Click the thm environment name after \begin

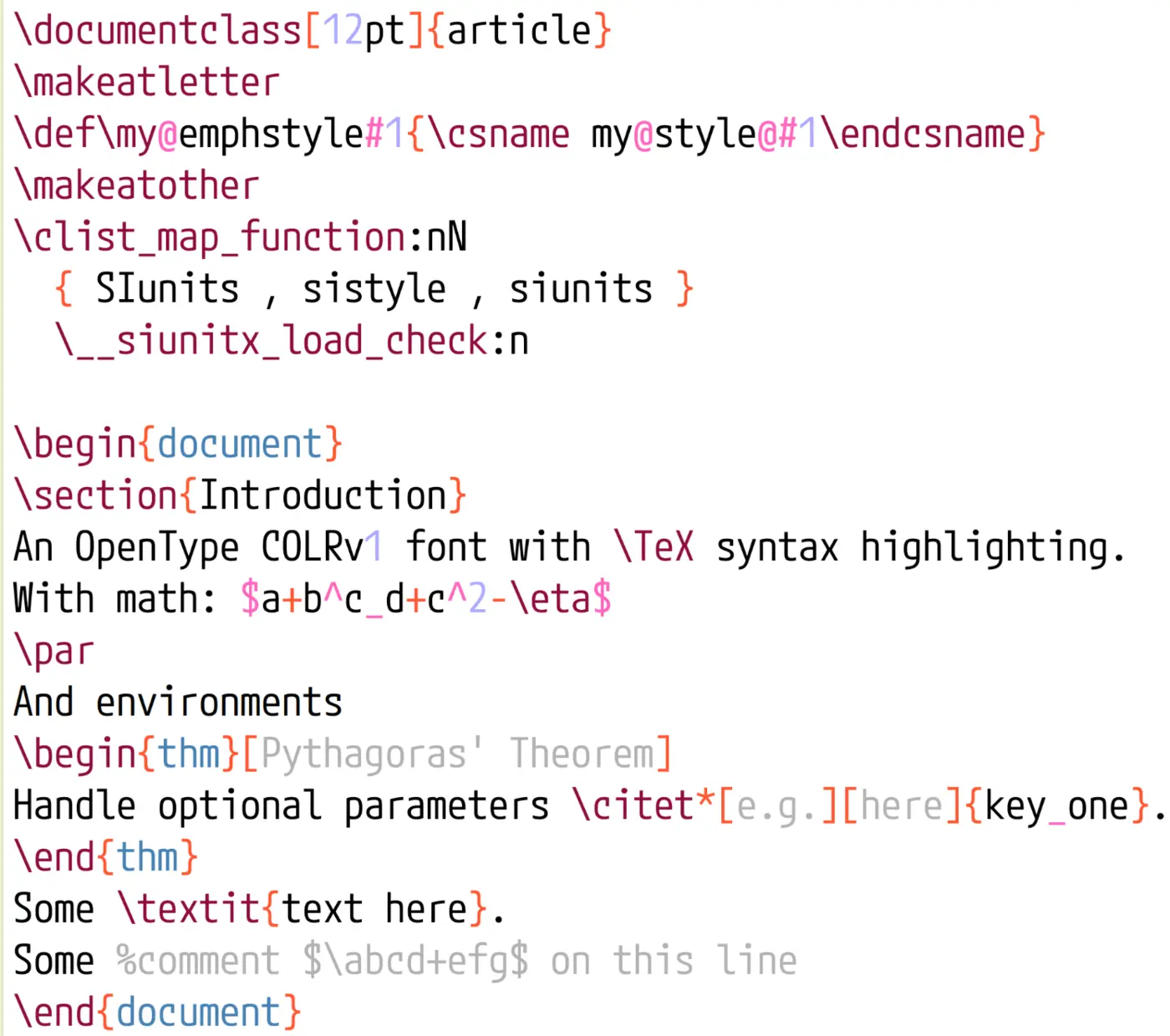(x=189, y=753)
